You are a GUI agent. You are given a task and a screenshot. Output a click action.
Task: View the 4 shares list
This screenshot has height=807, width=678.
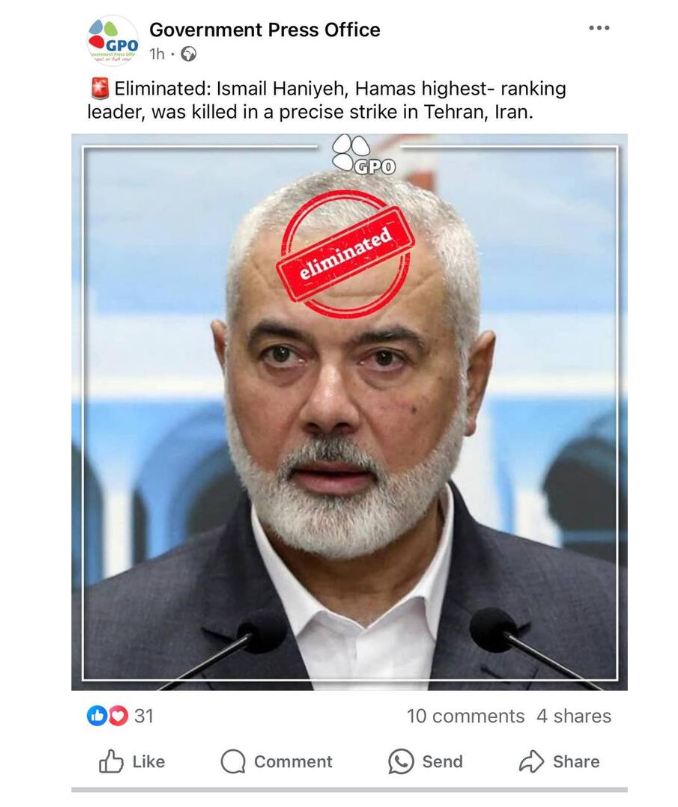pos(573,716)
